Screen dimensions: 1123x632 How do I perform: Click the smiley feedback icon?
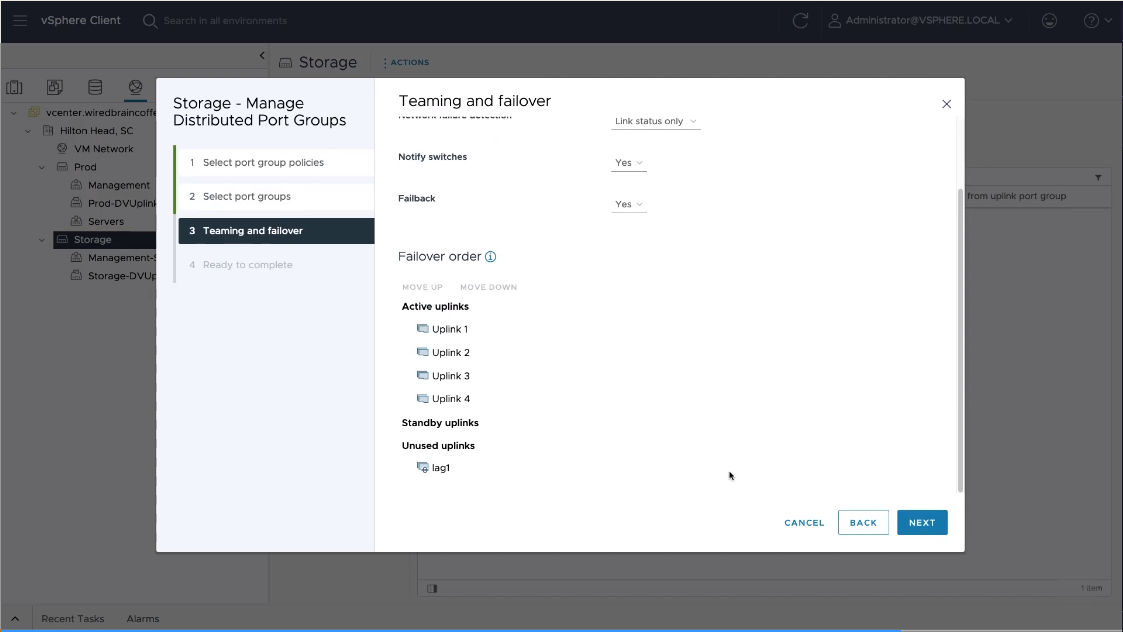(x=1049, y=20)
